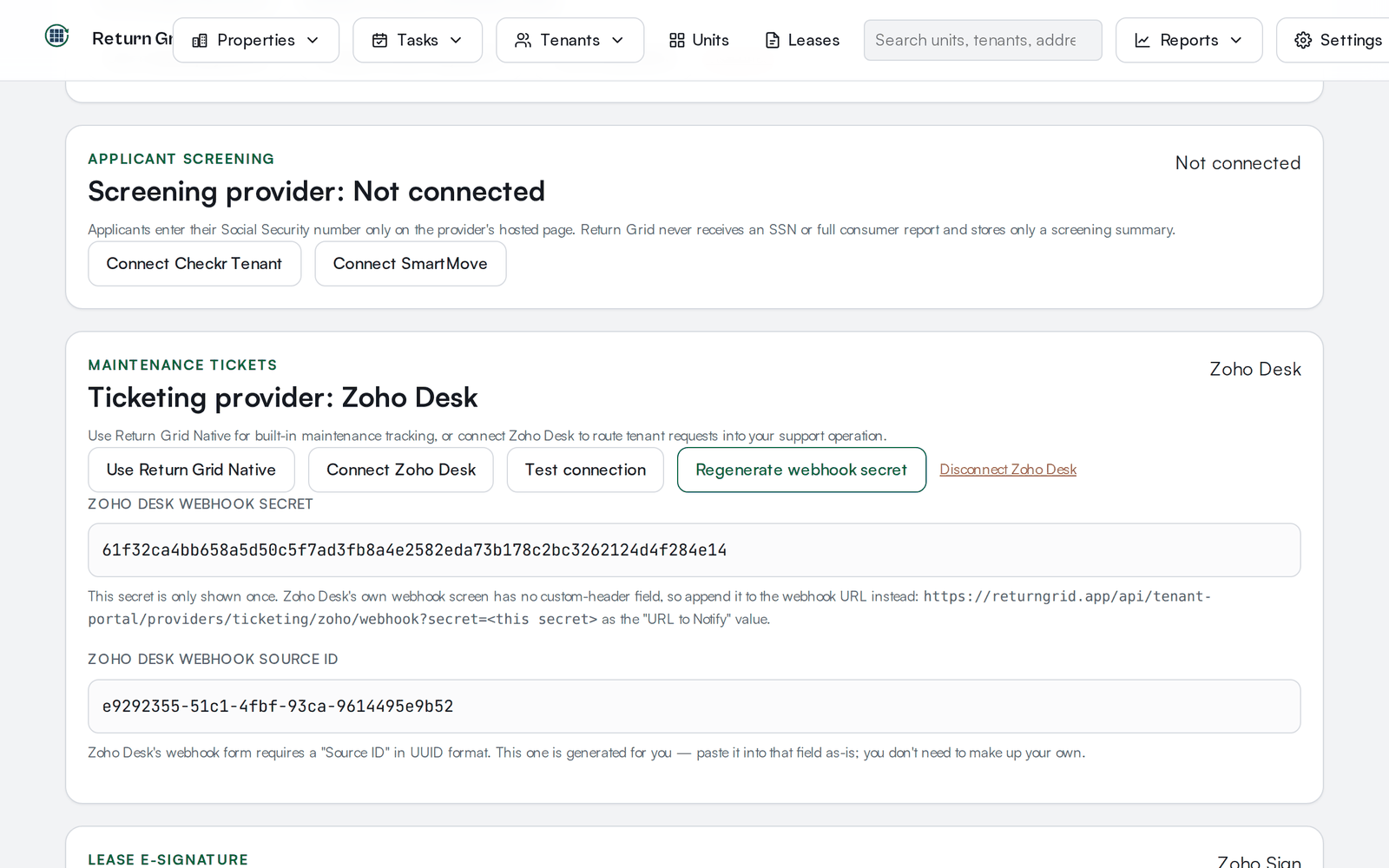Select Use Return Grid Native
Screen dimensions: 1389x868
pos(191,470)
